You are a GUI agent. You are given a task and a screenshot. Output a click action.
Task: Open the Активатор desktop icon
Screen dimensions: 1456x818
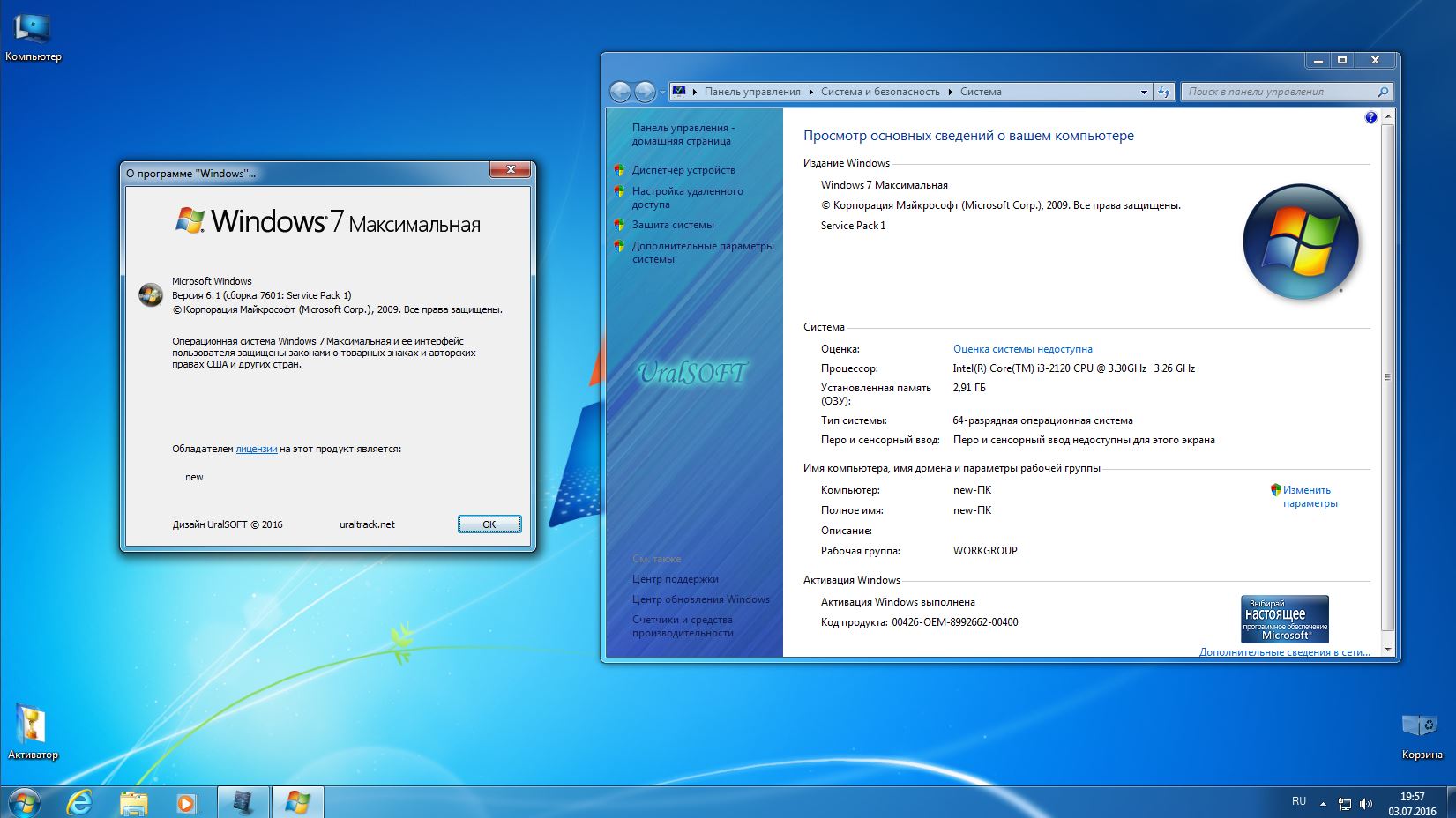coord(33,732)
